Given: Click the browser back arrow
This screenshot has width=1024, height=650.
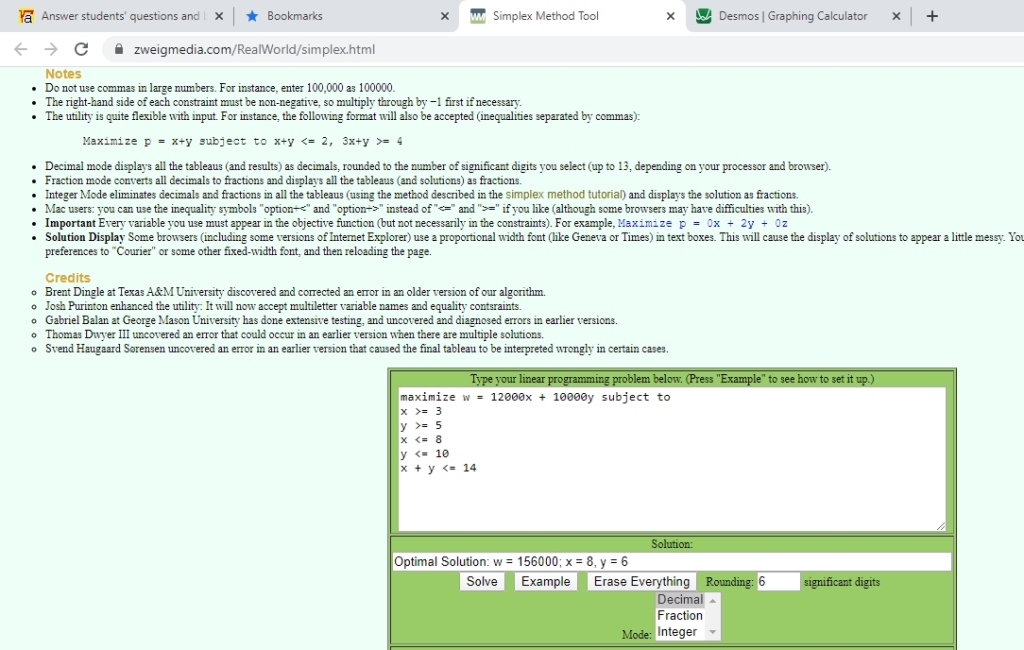Looking at the screenshot, I should click(x=21, y=49).
